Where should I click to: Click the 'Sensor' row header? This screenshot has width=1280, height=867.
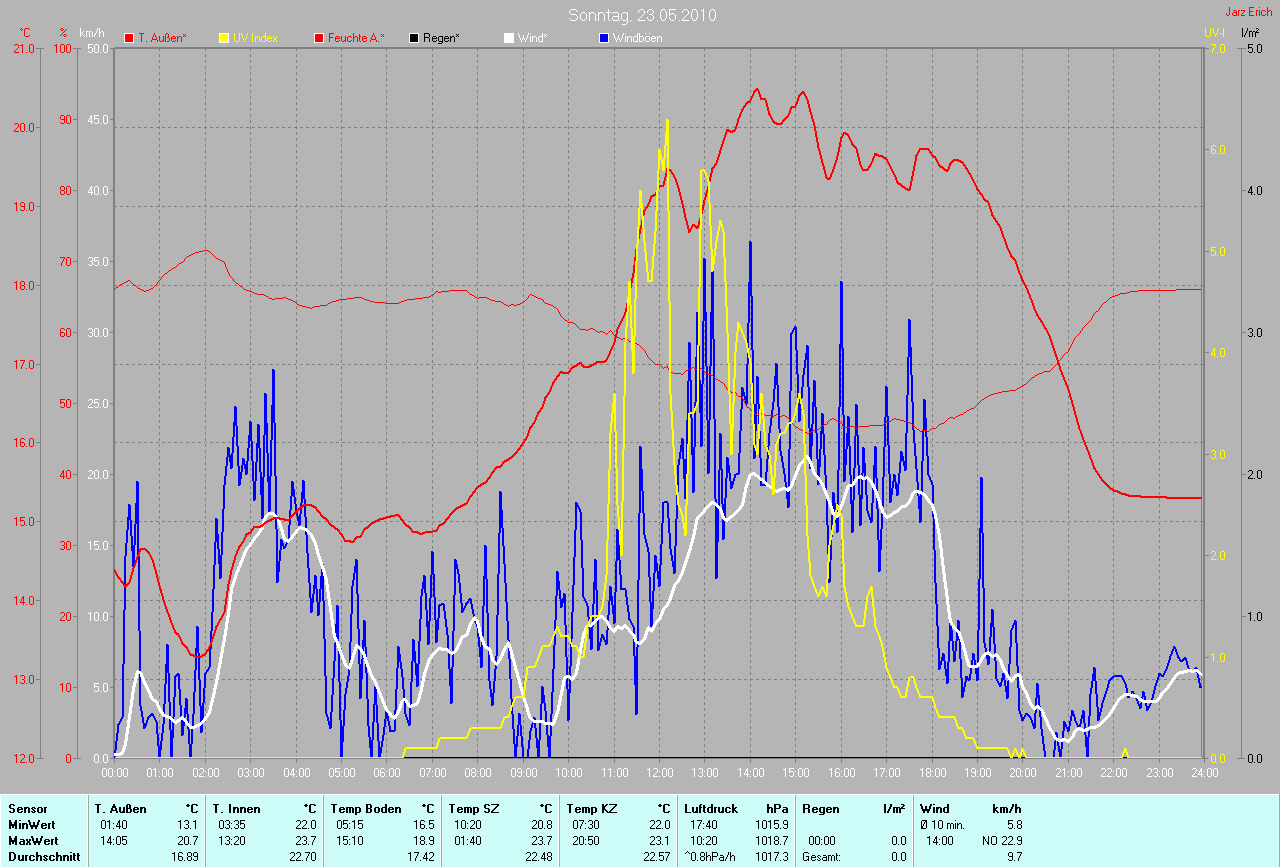[27, 808]
